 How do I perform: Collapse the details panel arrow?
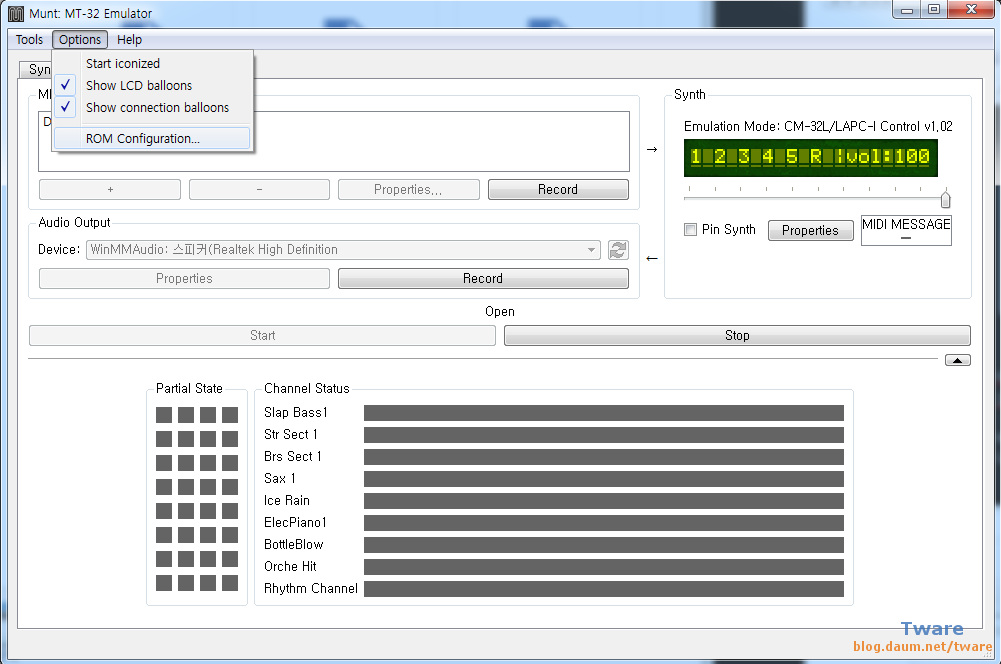coord(958,360)
